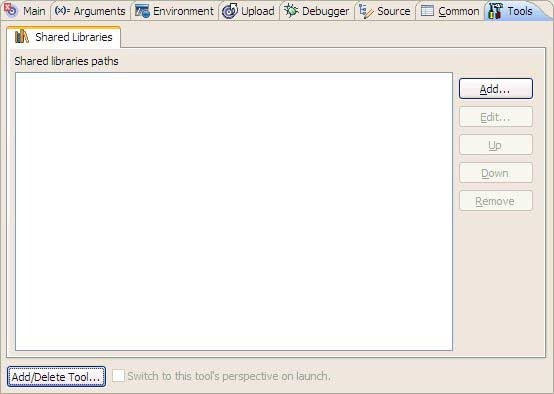Click the Up button
The height and width of the screenshot is (394, 554).
496,145
